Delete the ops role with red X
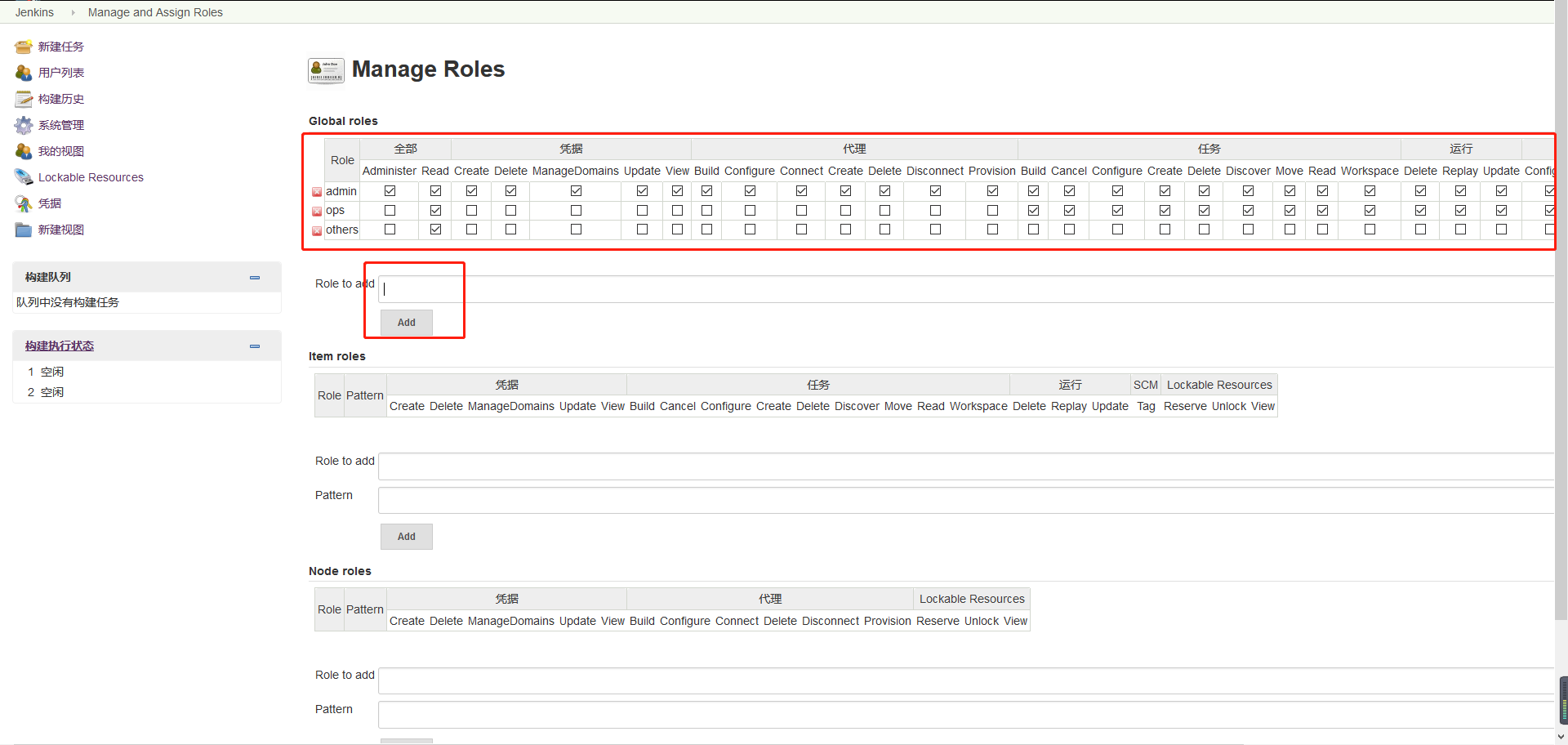This screenshot has width=1568, height=745. 317,212
